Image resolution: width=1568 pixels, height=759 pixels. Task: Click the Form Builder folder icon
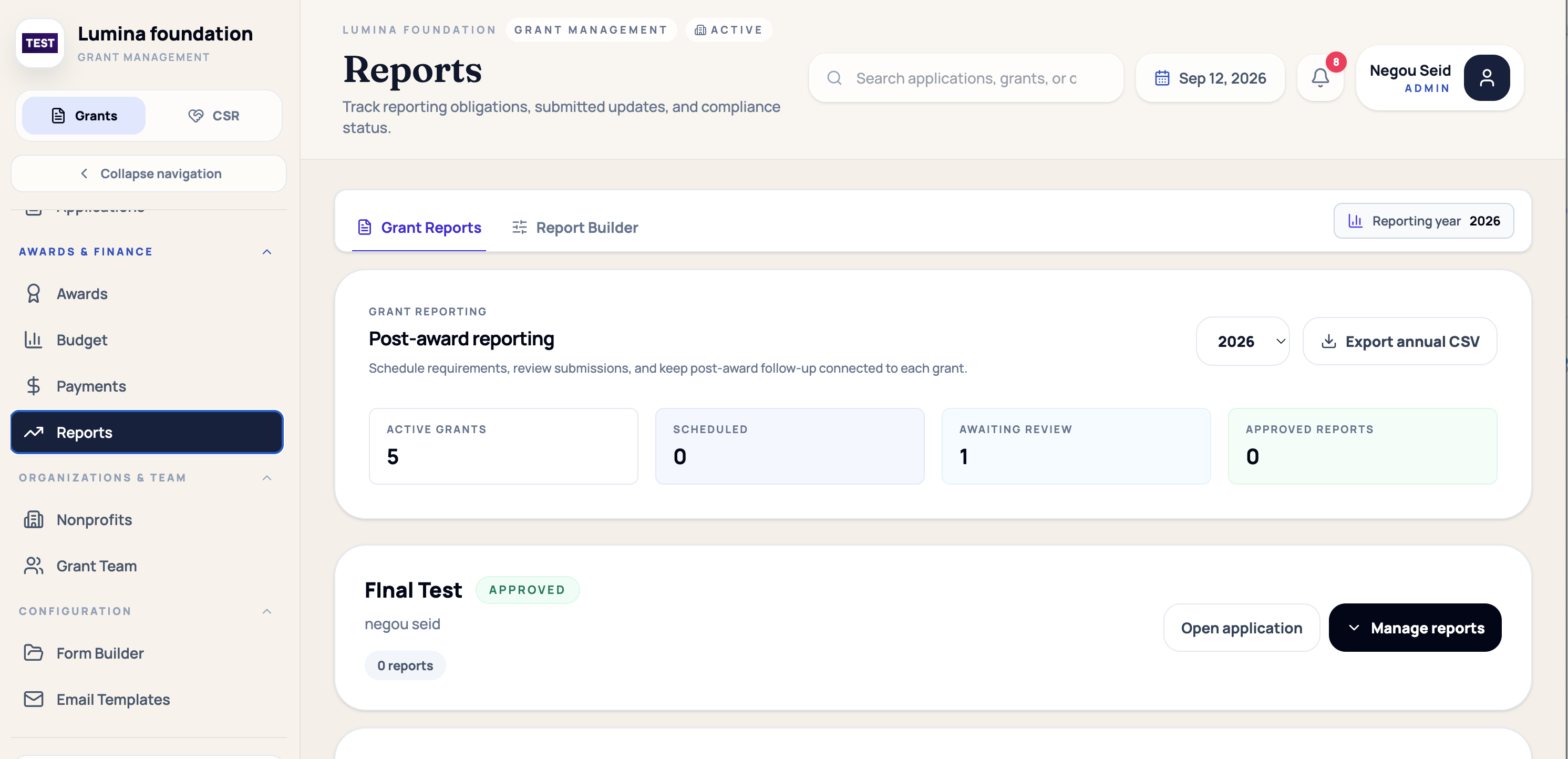34,653
